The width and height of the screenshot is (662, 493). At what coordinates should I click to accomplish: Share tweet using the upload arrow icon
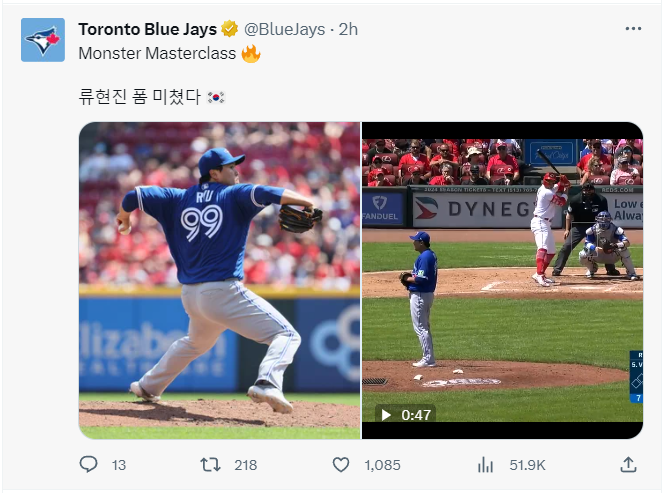tap(628, 465)
